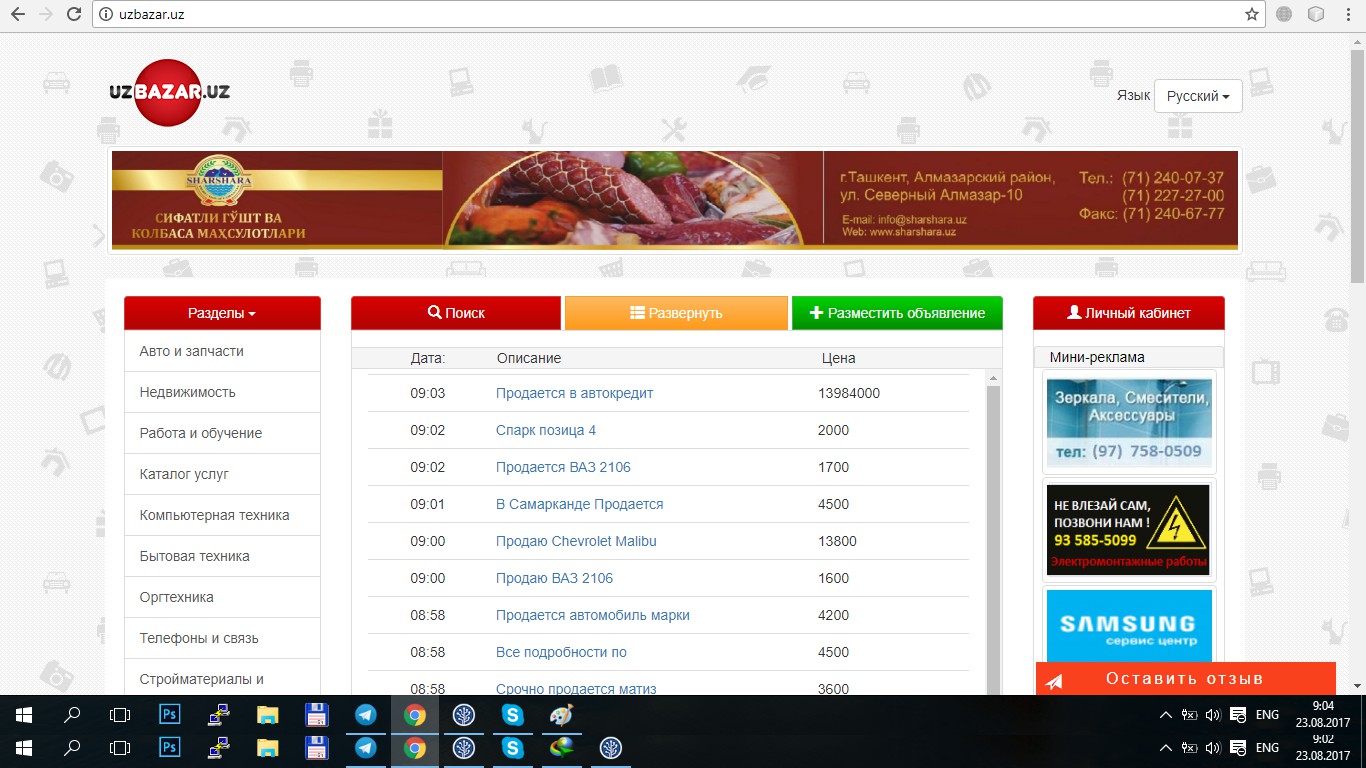The width and height of the screenshot is (1366, 768).
Task: Open the Sharshara sausage banner advertisement
Action: pos(675,200)
